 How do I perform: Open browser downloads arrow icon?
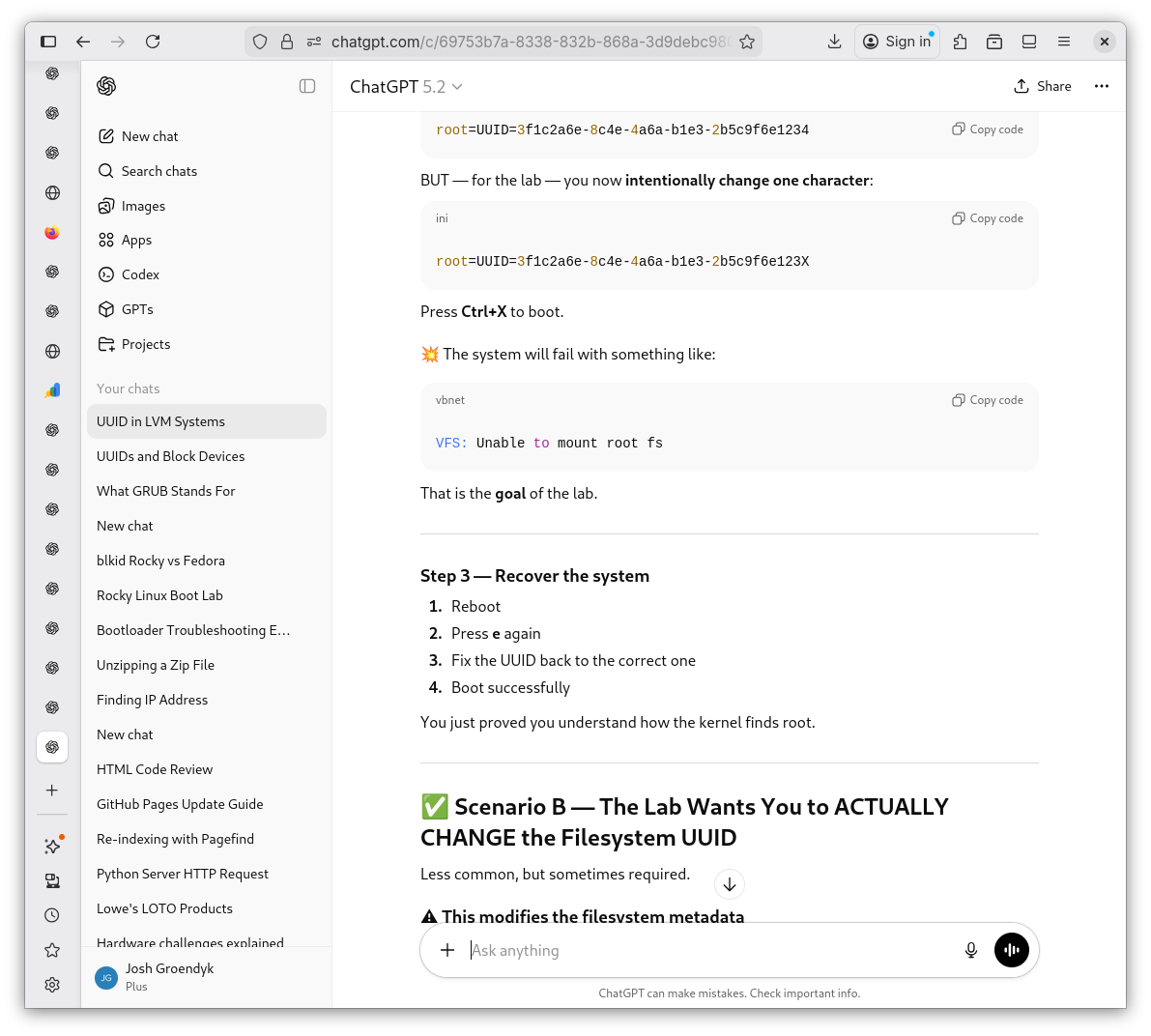tap(835, 42)
